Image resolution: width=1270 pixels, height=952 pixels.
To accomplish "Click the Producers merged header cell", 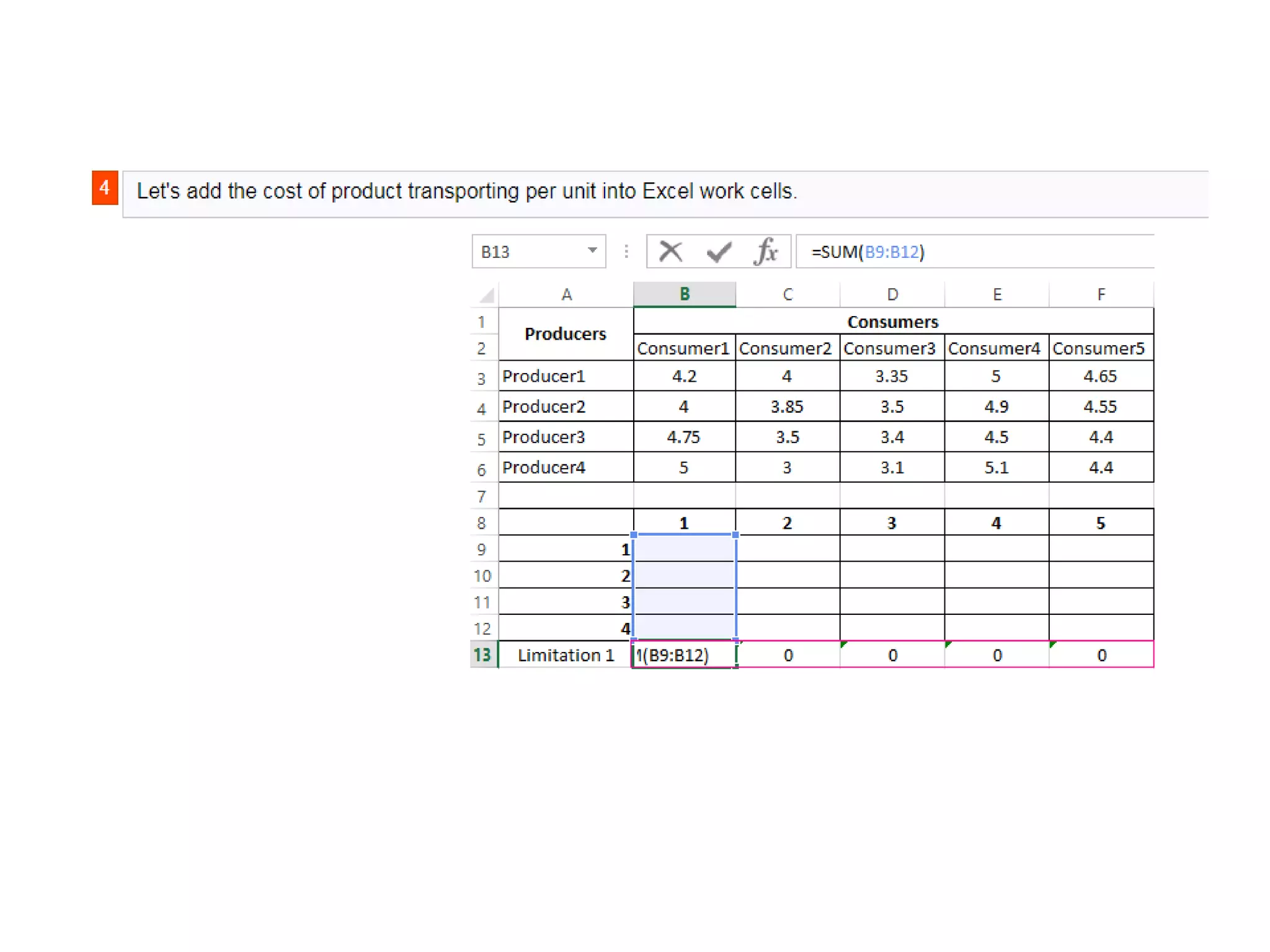I will [x=566, y=334].
